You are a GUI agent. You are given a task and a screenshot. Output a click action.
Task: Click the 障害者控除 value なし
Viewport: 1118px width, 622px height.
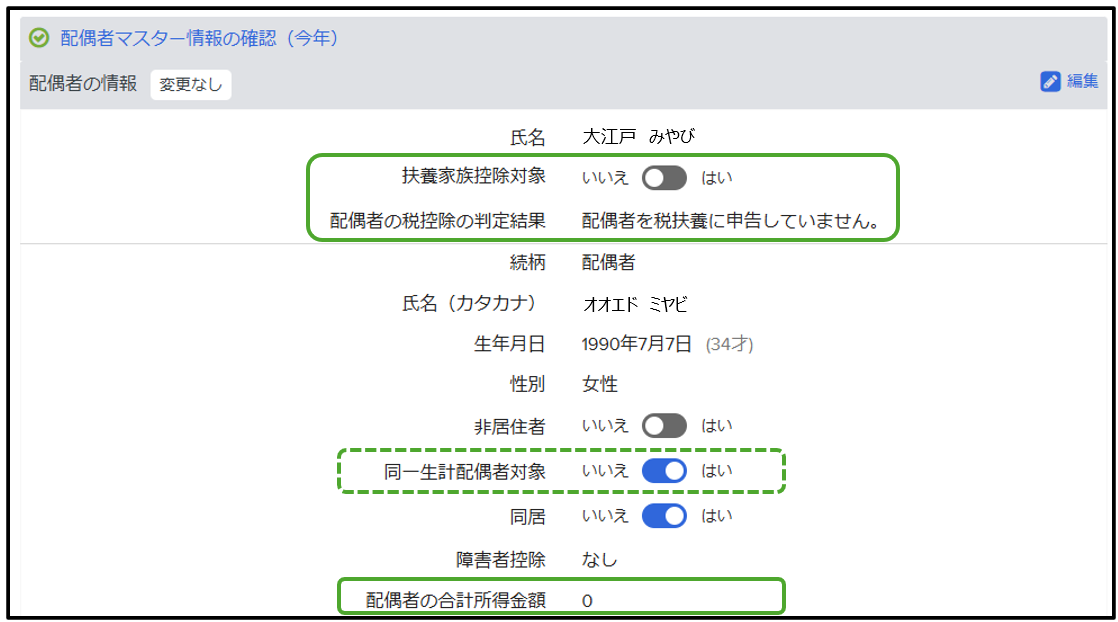pyautogui.click(x=600, y=560)
